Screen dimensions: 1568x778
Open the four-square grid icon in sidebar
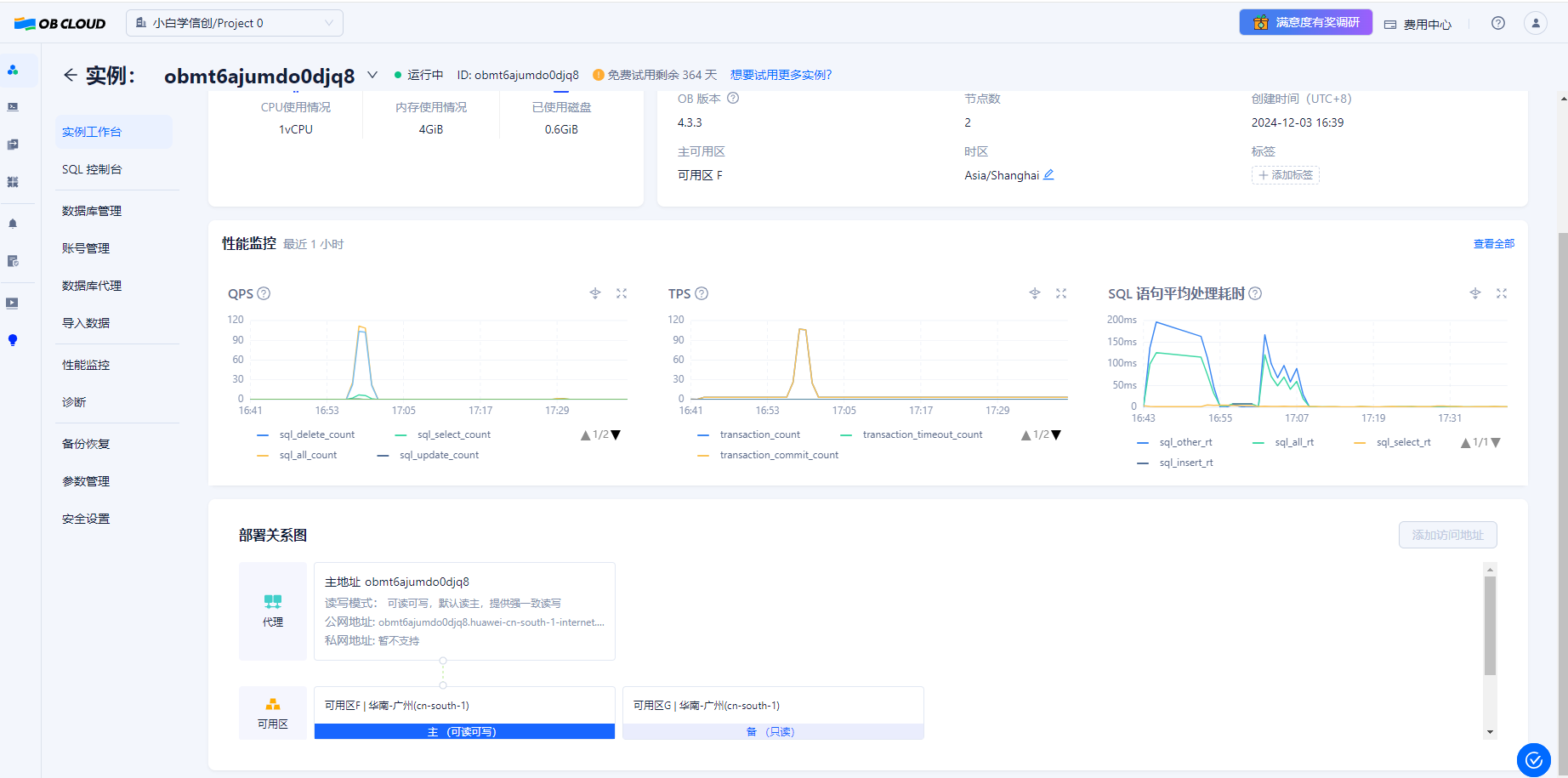click(13, 182)
